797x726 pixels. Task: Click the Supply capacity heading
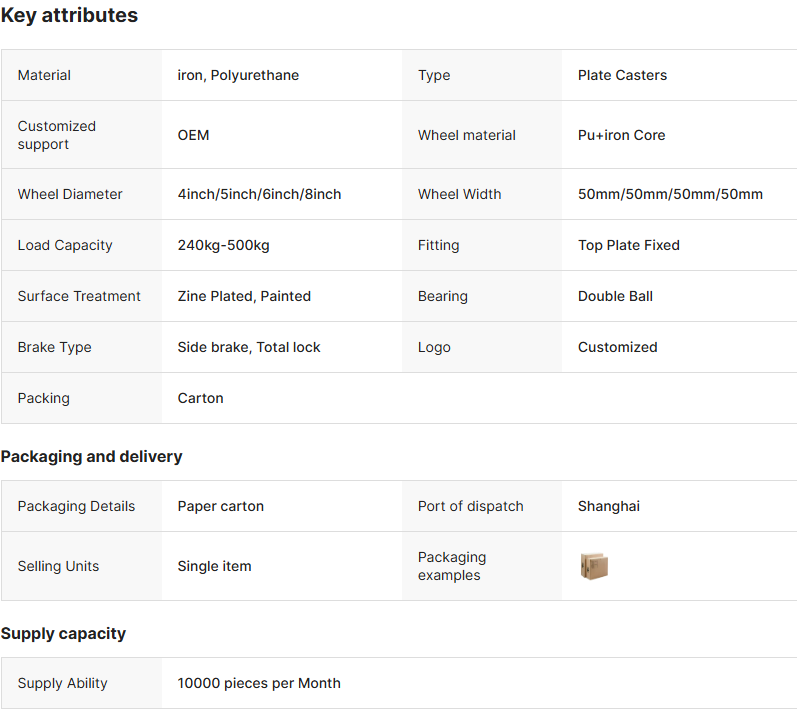[63, 634]
